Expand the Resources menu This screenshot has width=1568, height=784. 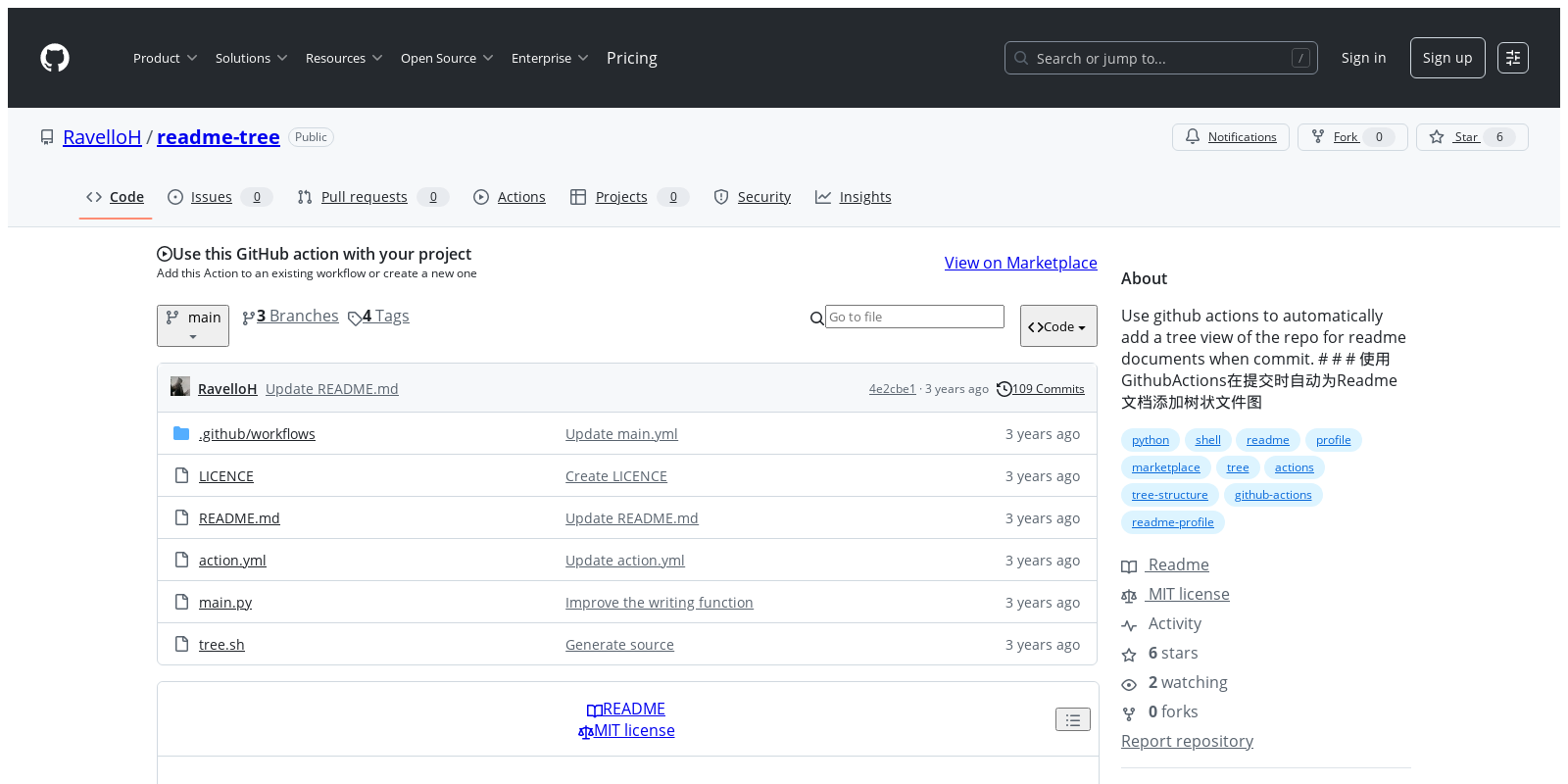tap(343, 58)
